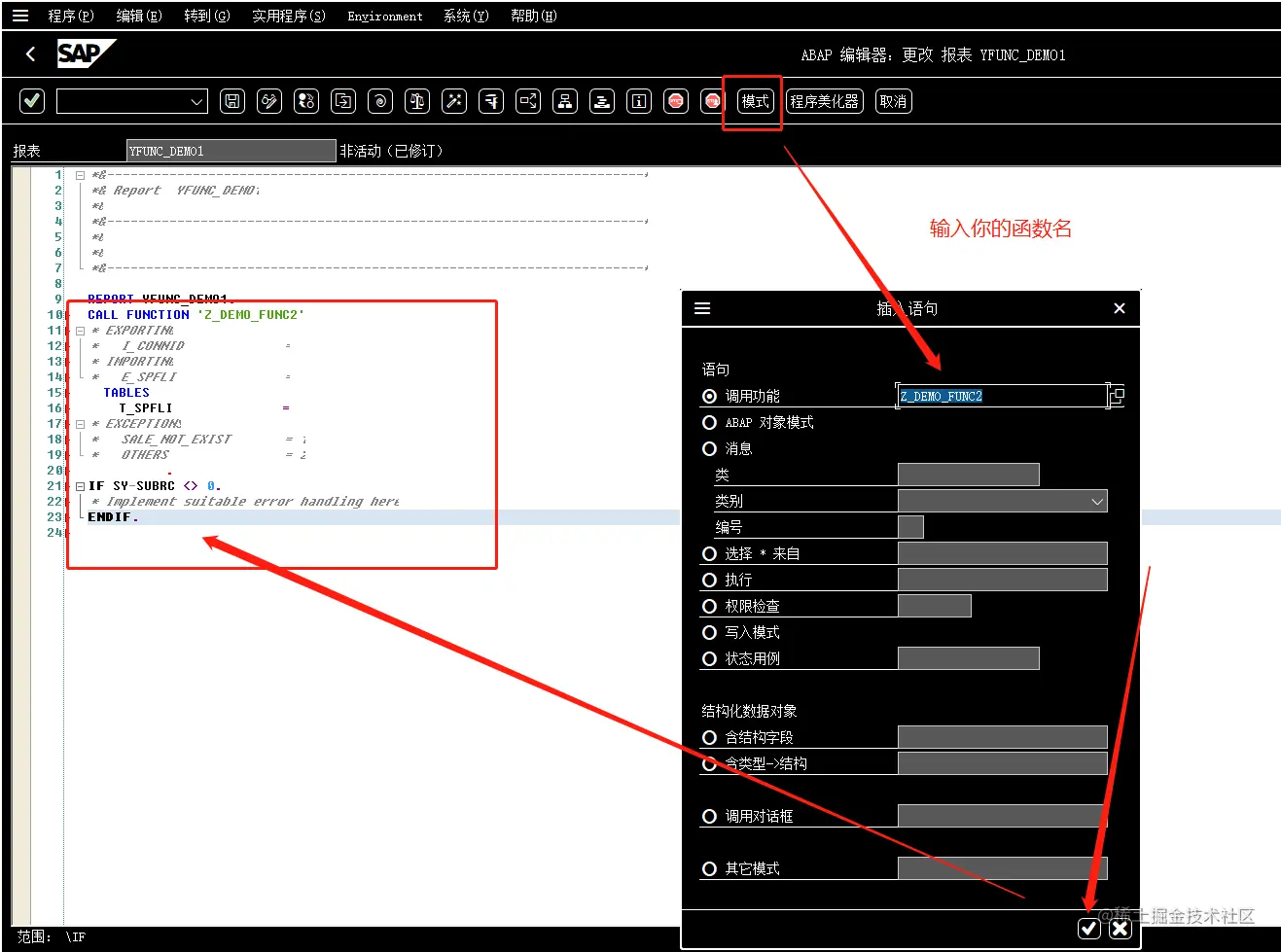
Task: Click the Help information 'i' icon
Action: [x=639, y=101]
